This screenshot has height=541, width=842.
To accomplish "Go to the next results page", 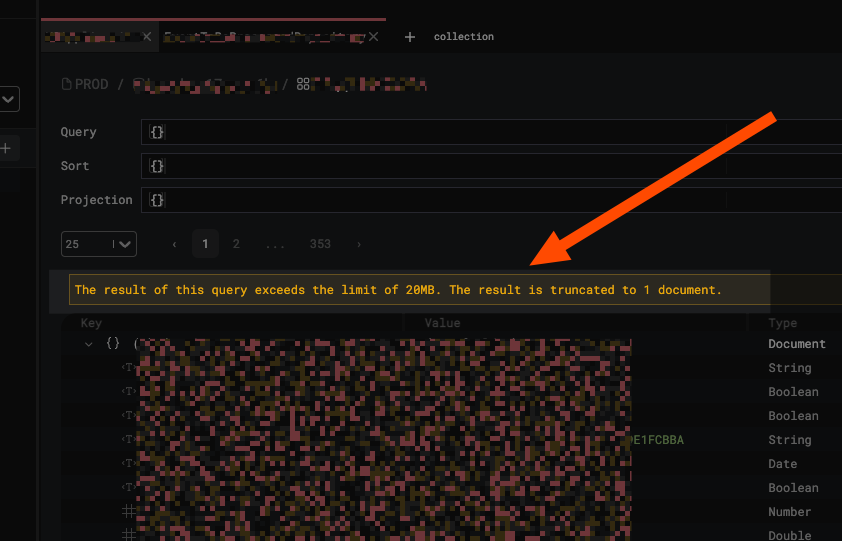I will (359, 244).
